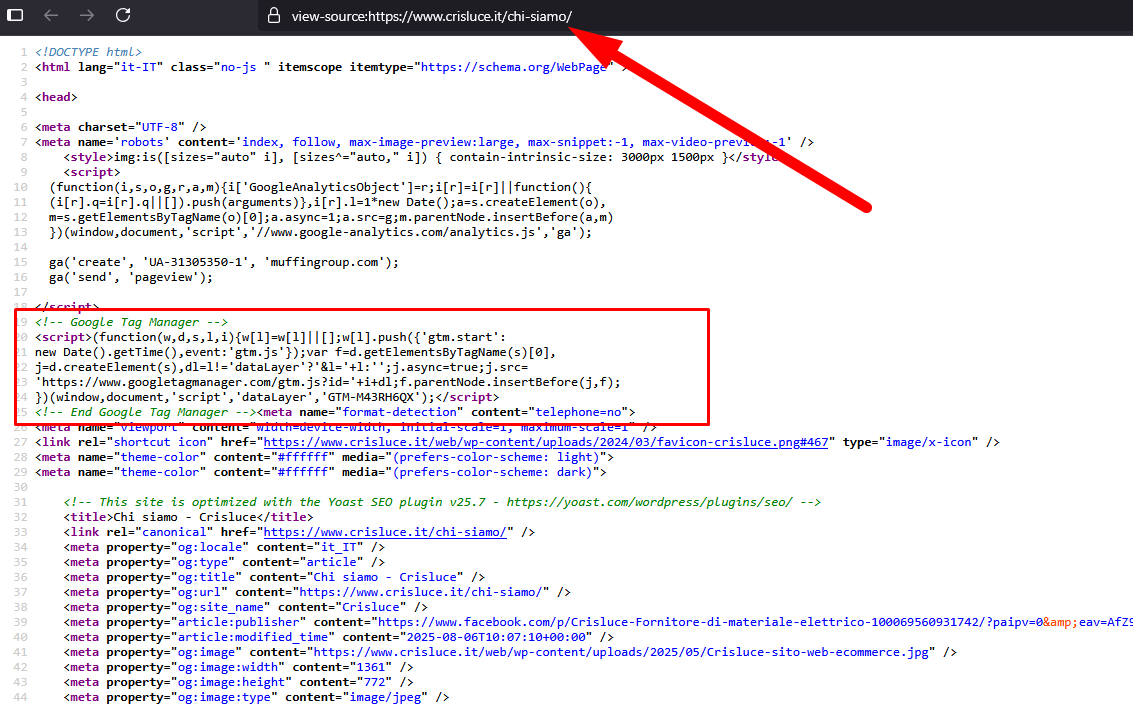Click the ga('send', 'pageview') line
The height and width of the screenshot is (705, 1133).
pos(131,277)
